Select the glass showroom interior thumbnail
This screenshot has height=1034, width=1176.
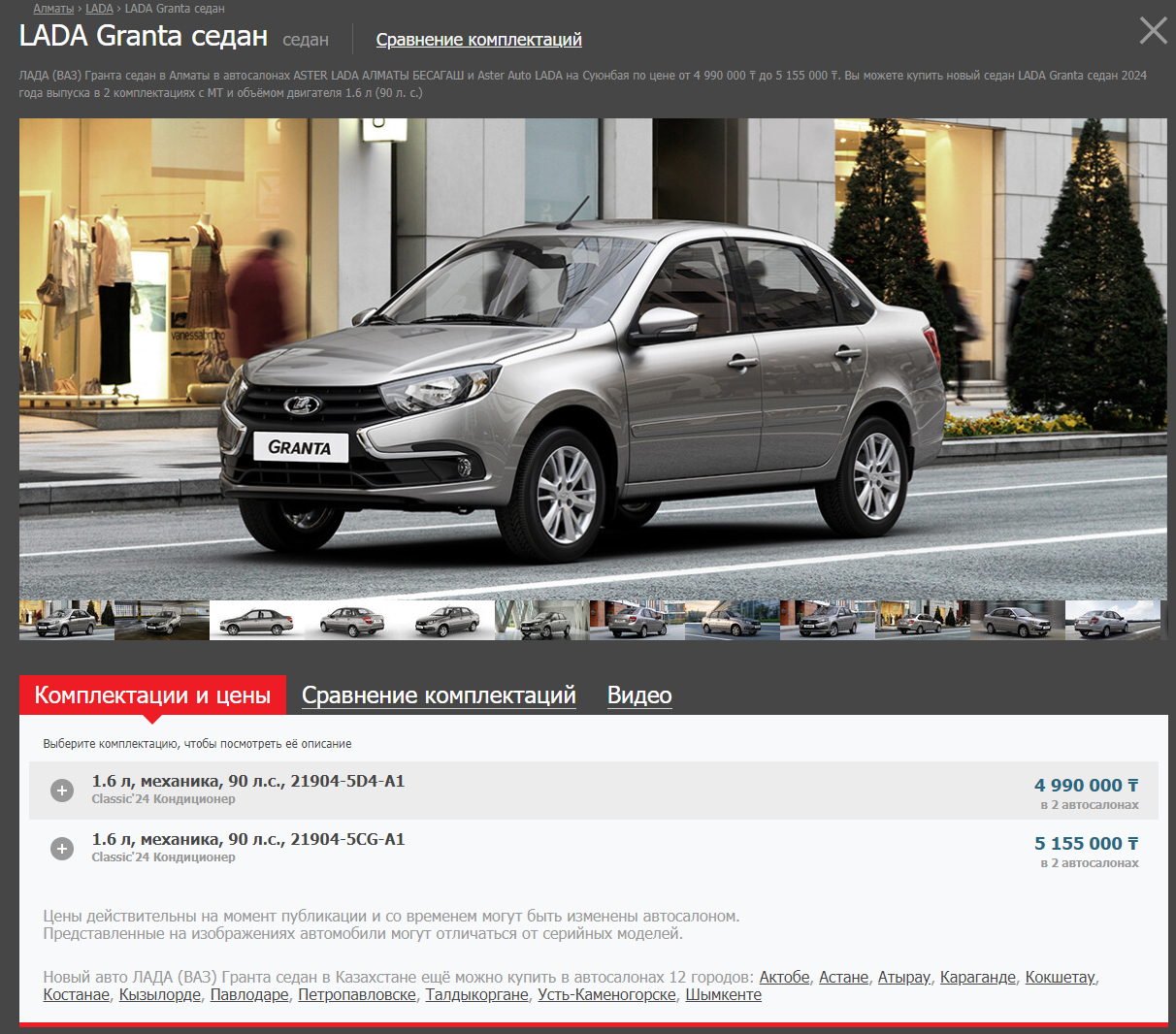[542, 620]
